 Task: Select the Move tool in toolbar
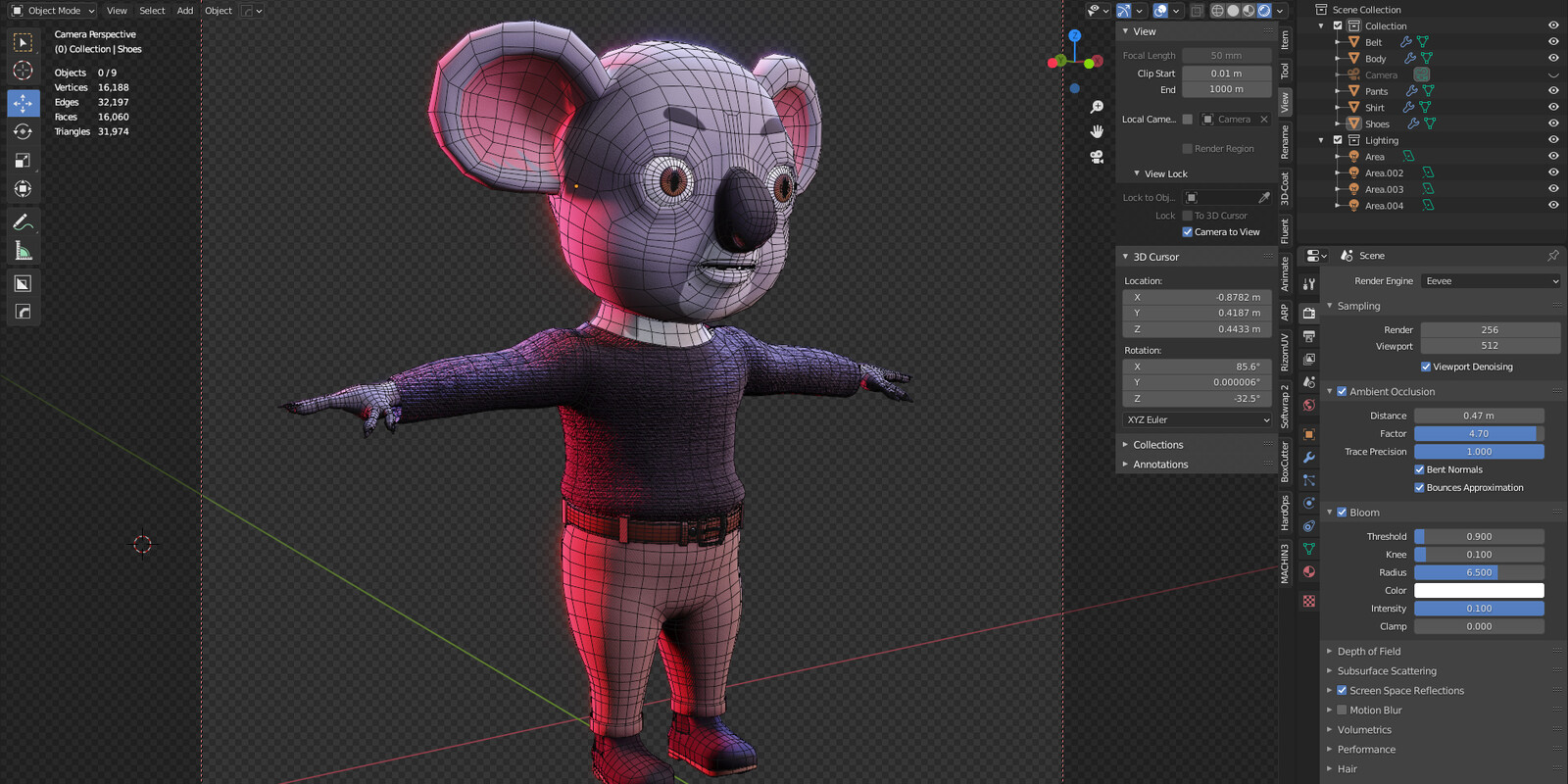(x=23, y=103)
